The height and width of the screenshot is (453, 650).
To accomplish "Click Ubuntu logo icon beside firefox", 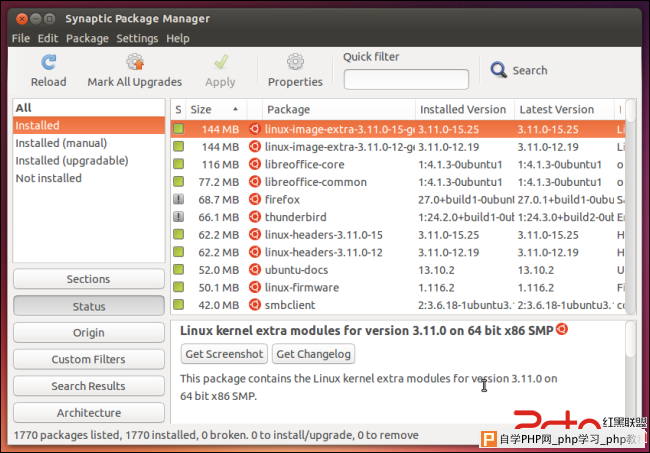I will (255, 199).
